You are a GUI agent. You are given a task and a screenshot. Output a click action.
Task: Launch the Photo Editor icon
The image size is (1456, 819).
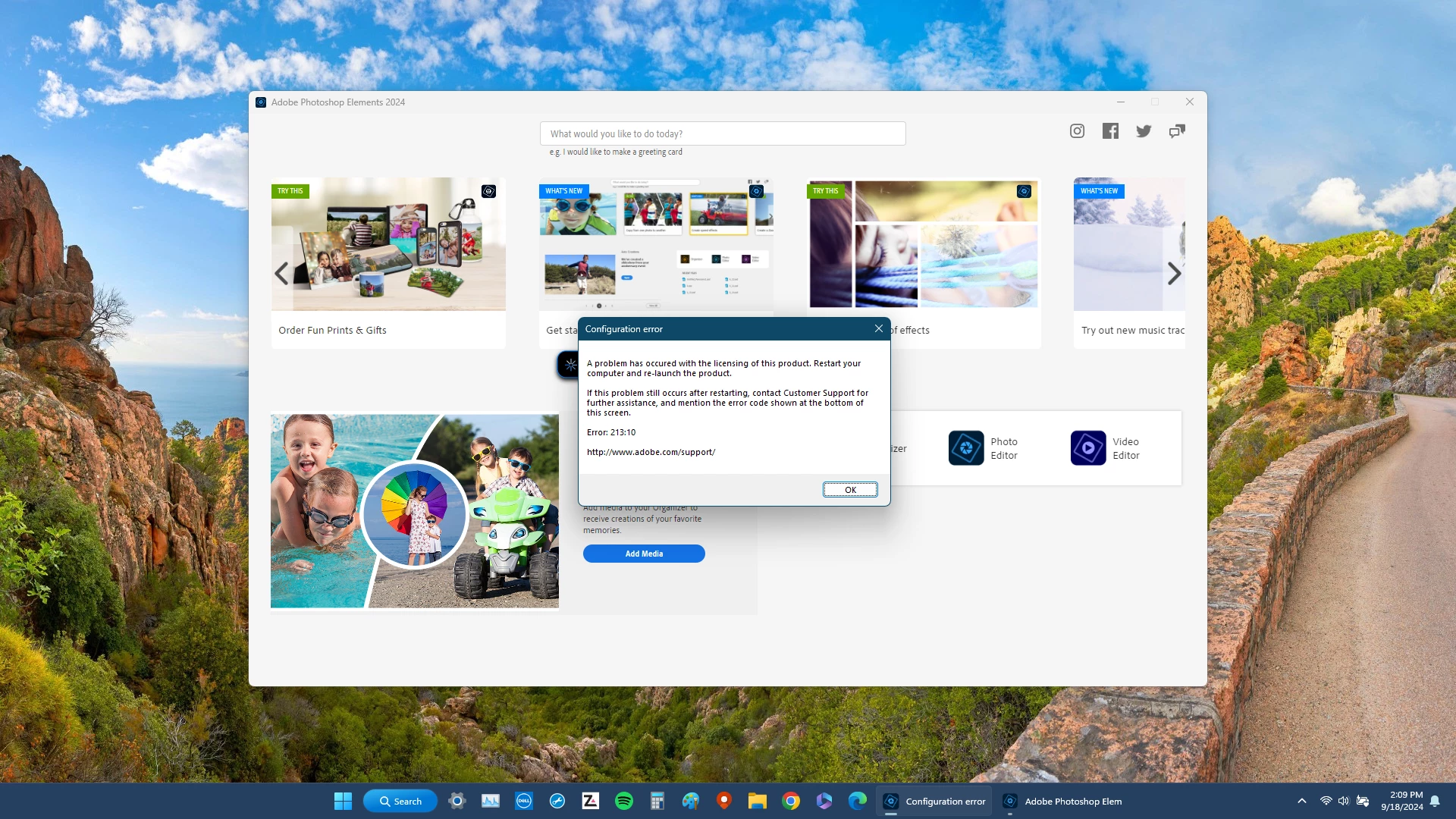[x=966, y=448]
